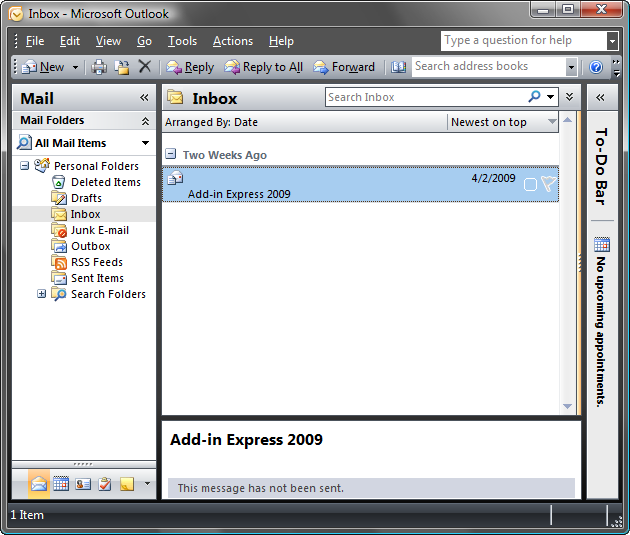Open the Outbox folder
630x535 pixels.
coord(90,246)
